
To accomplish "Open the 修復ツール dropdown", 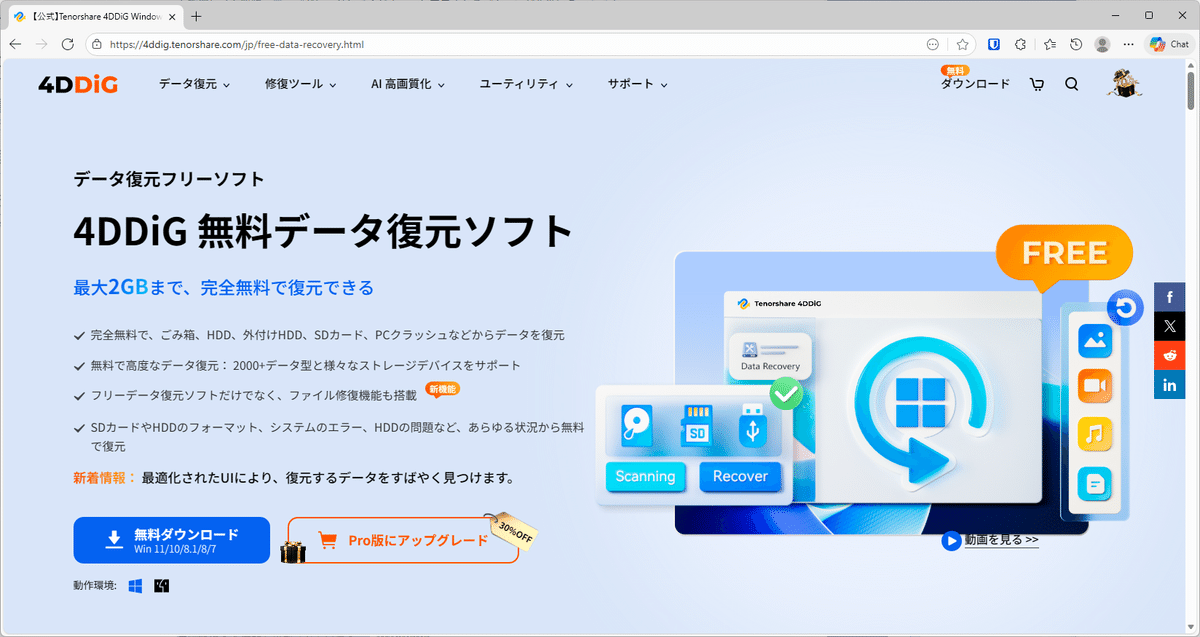I will point(300,84).
